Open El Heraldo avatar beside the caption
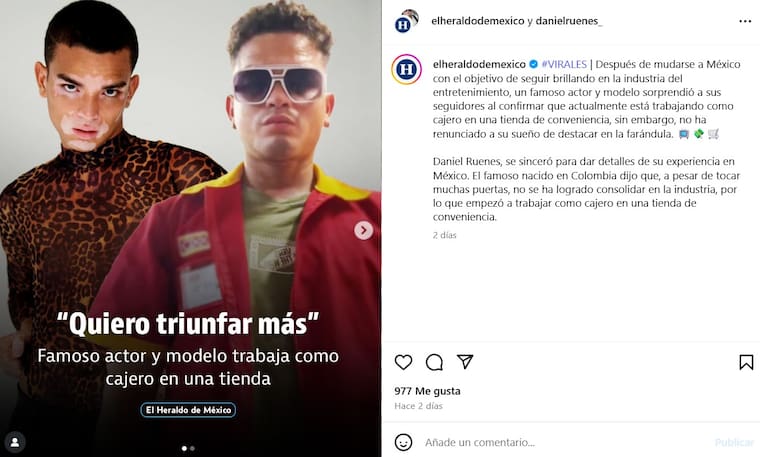This screenshot has width=760, height=457. 406,70
